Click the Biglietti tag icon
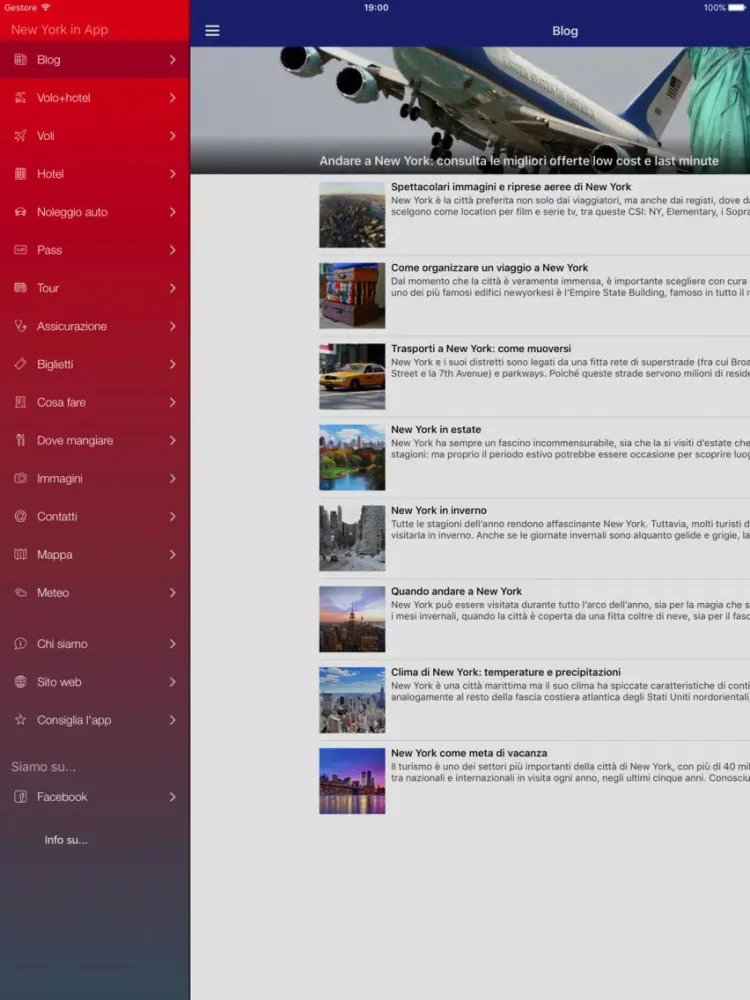The height and width of the screenshot is (1000, 750). pyautogui.click(x=20, y=364)
